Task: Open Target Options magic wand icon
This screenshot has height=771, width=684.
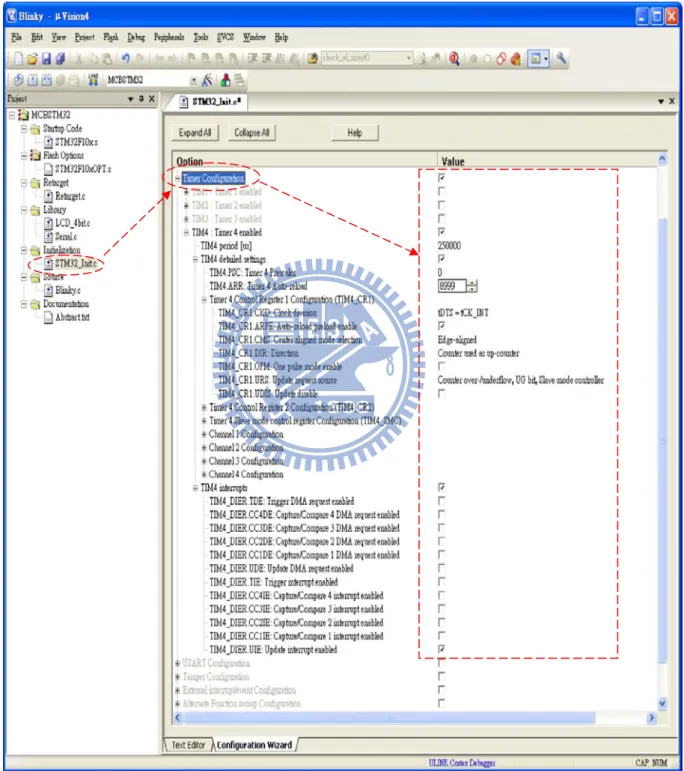Action: click(208, 80)
